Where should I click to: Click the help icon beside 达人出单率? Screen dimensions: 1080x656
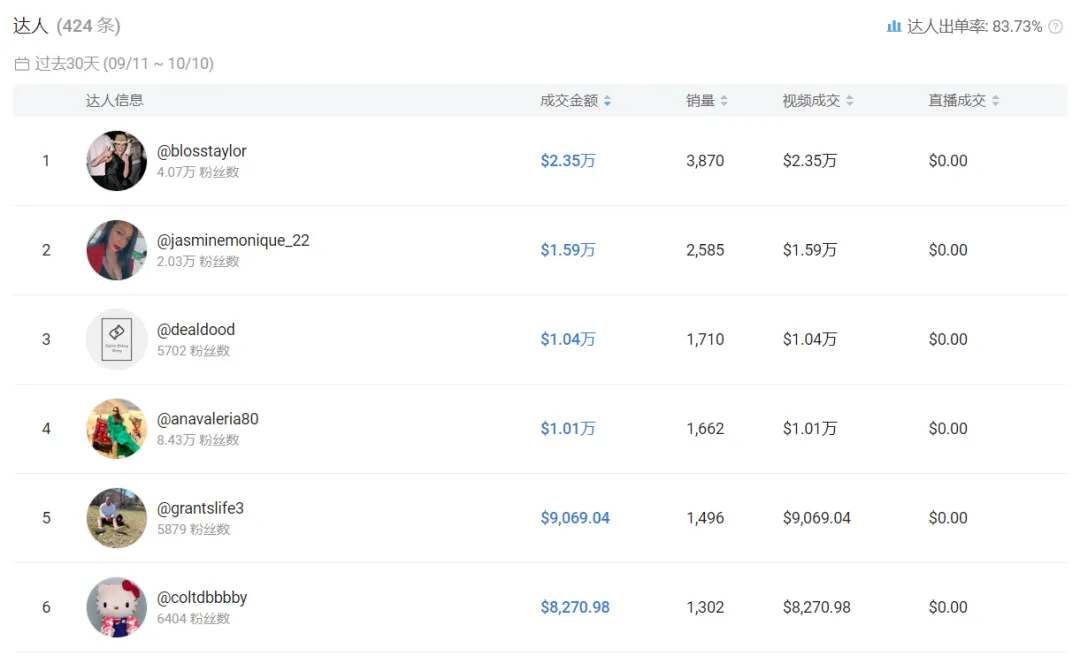1055,26
